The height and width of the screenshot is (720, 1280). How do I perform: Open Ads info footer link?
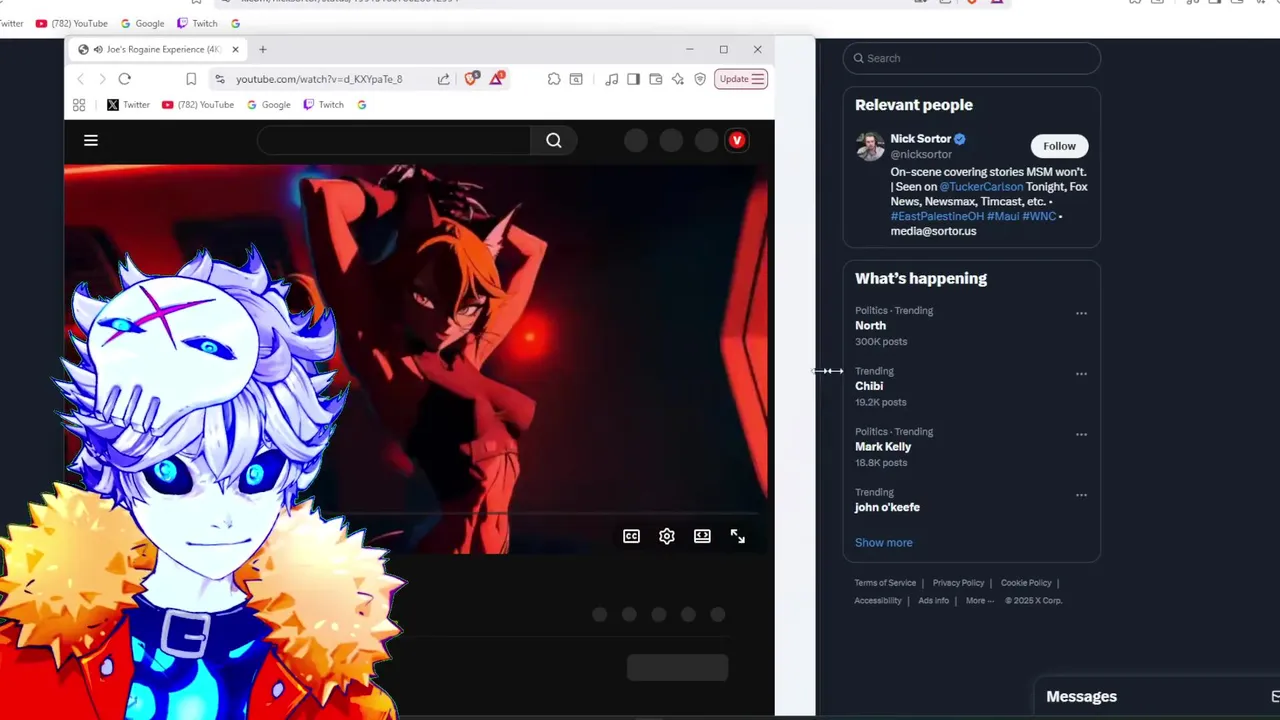tap(933, 601)
